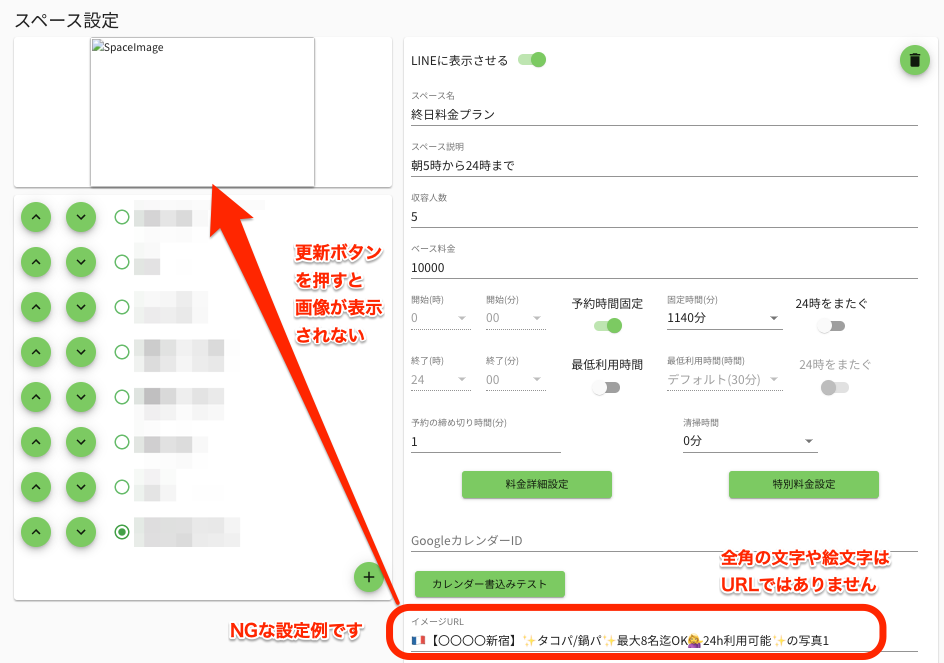The height and width of the screenshot is (663, 944).
Task: Click the green plus add-space button
Action: 368,577
